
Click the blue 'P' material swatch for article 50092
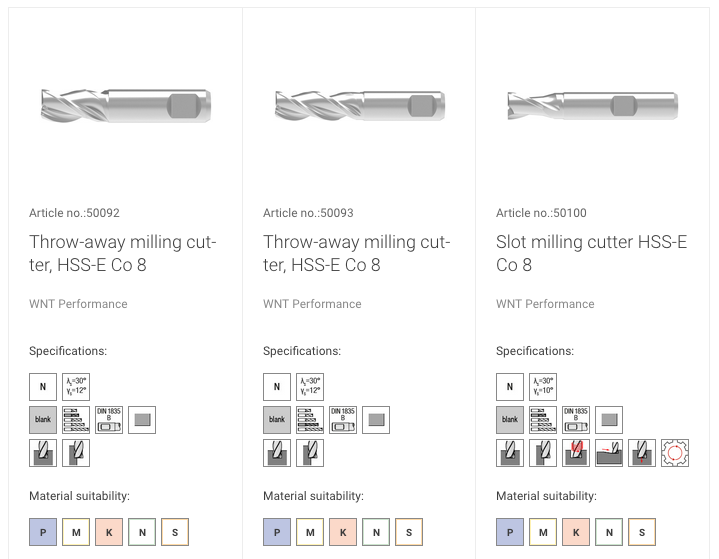pyautogui.click(x=43, y=532)
